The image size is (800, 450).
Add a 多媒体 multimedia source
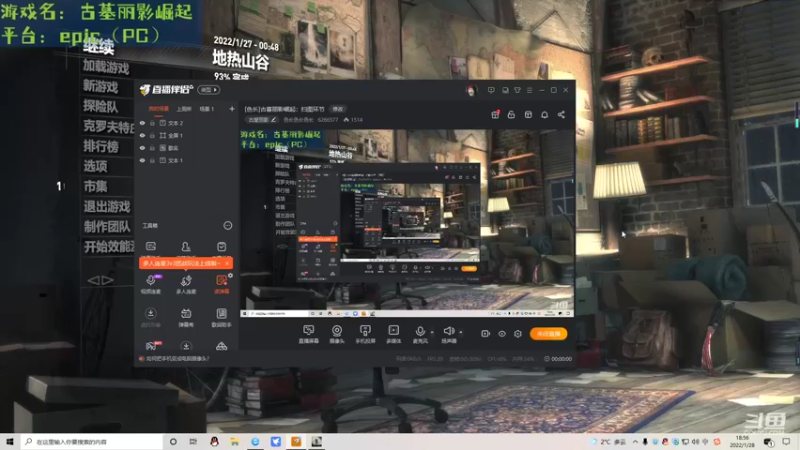coord(393,334)
